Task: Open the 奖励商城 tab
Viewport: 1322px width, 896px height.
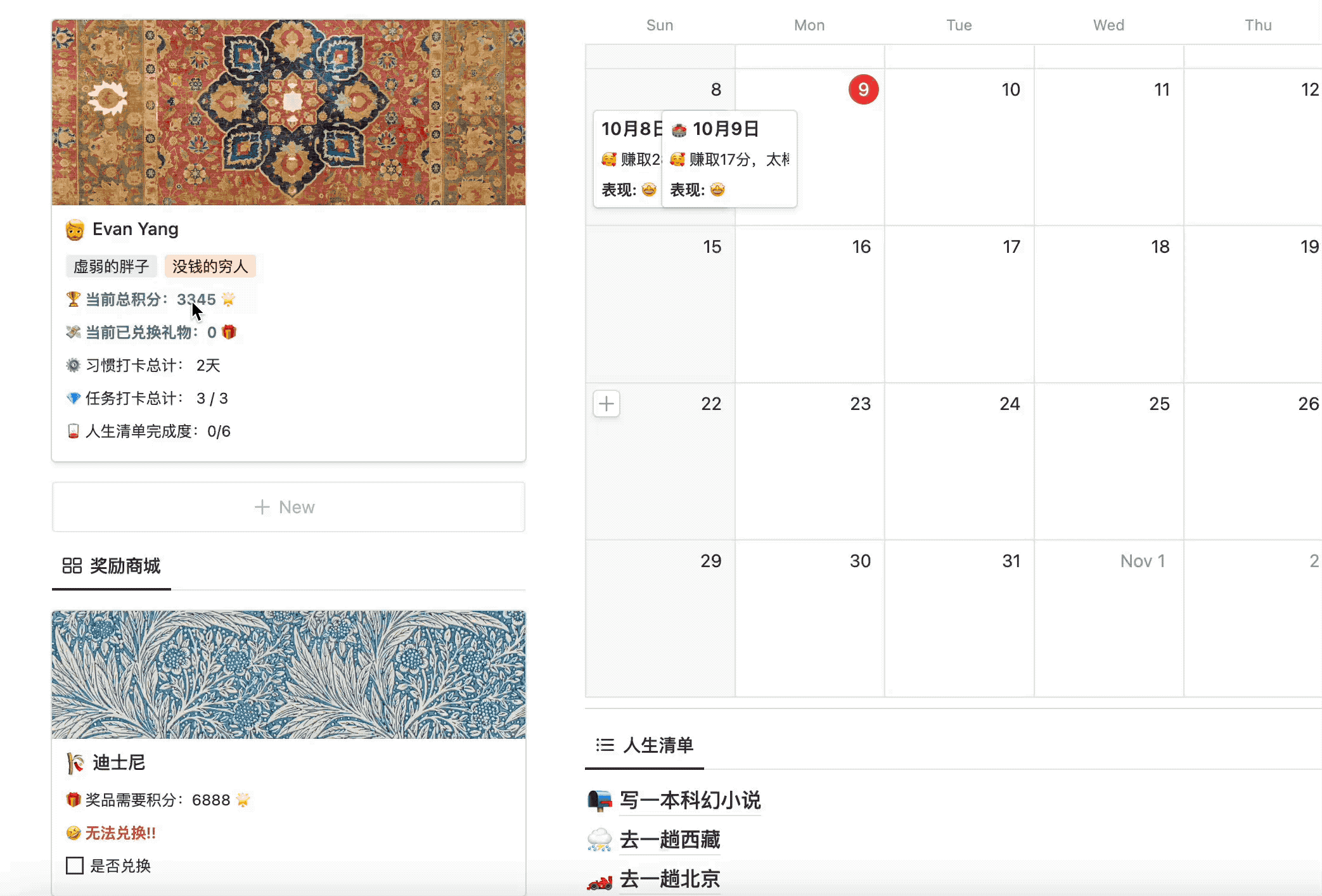Action: (124, 566)
